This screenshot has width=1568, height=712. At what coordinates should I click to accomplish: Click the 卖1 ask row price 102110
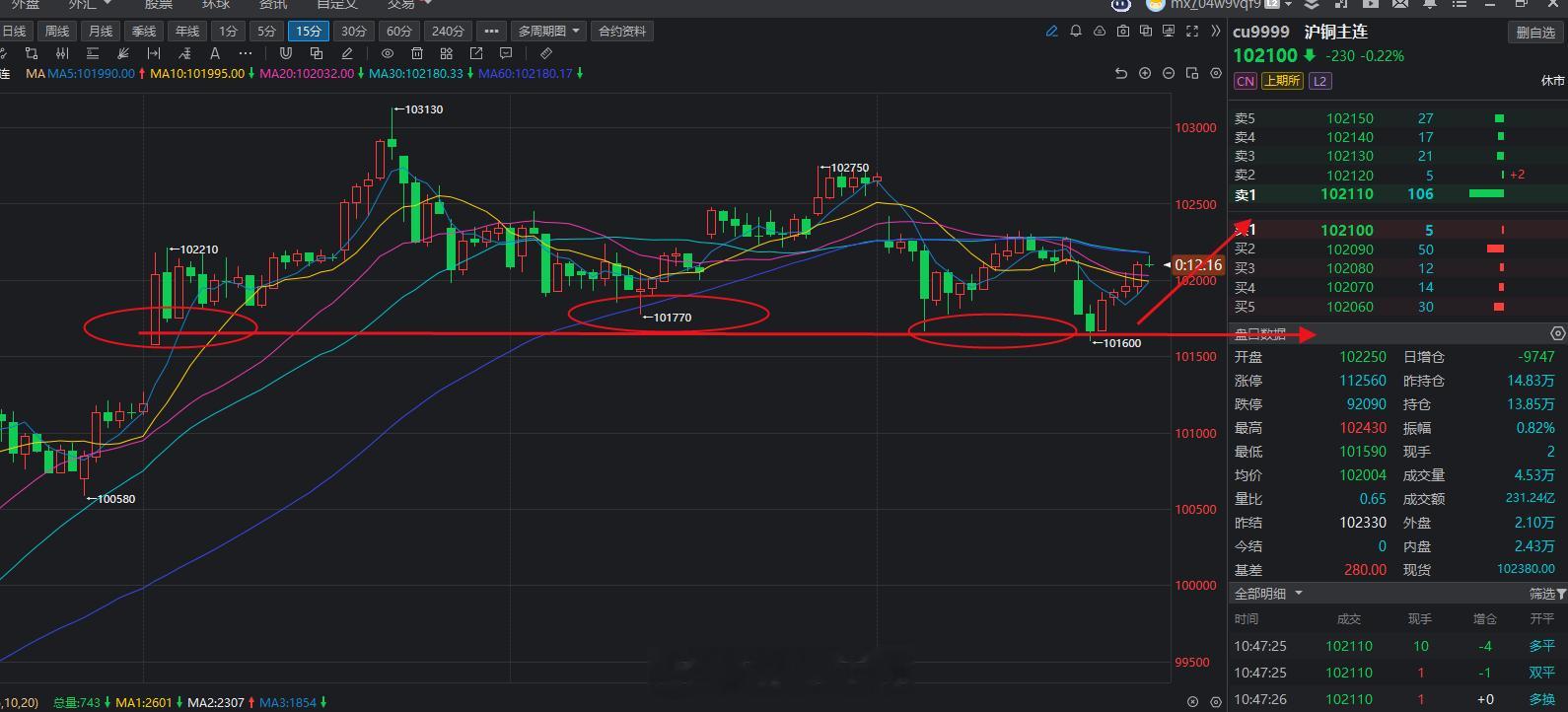[1347, 194]
